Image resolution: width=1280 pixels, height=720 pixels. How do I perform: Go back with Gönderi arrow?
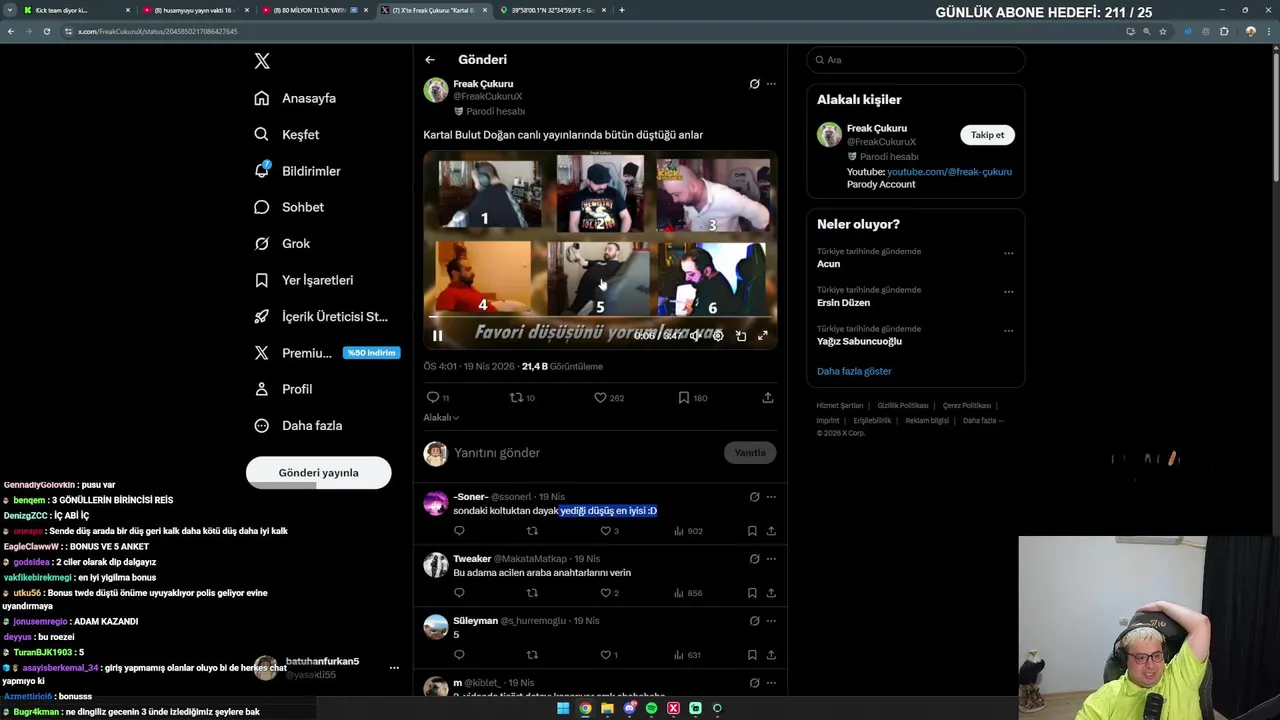[430, 60]
